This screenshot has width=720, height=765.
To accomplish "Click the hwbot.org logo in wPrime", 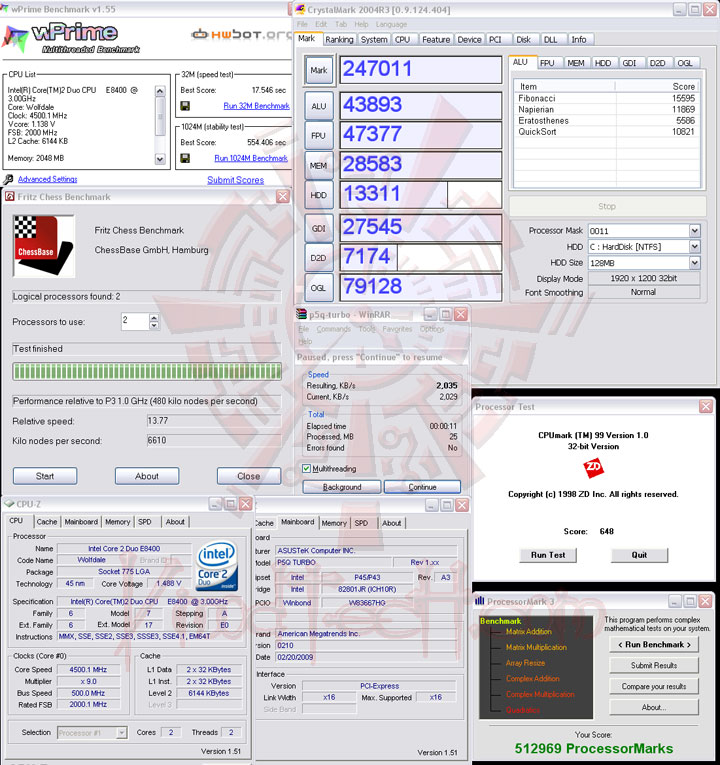I will [x=241, y=34].
